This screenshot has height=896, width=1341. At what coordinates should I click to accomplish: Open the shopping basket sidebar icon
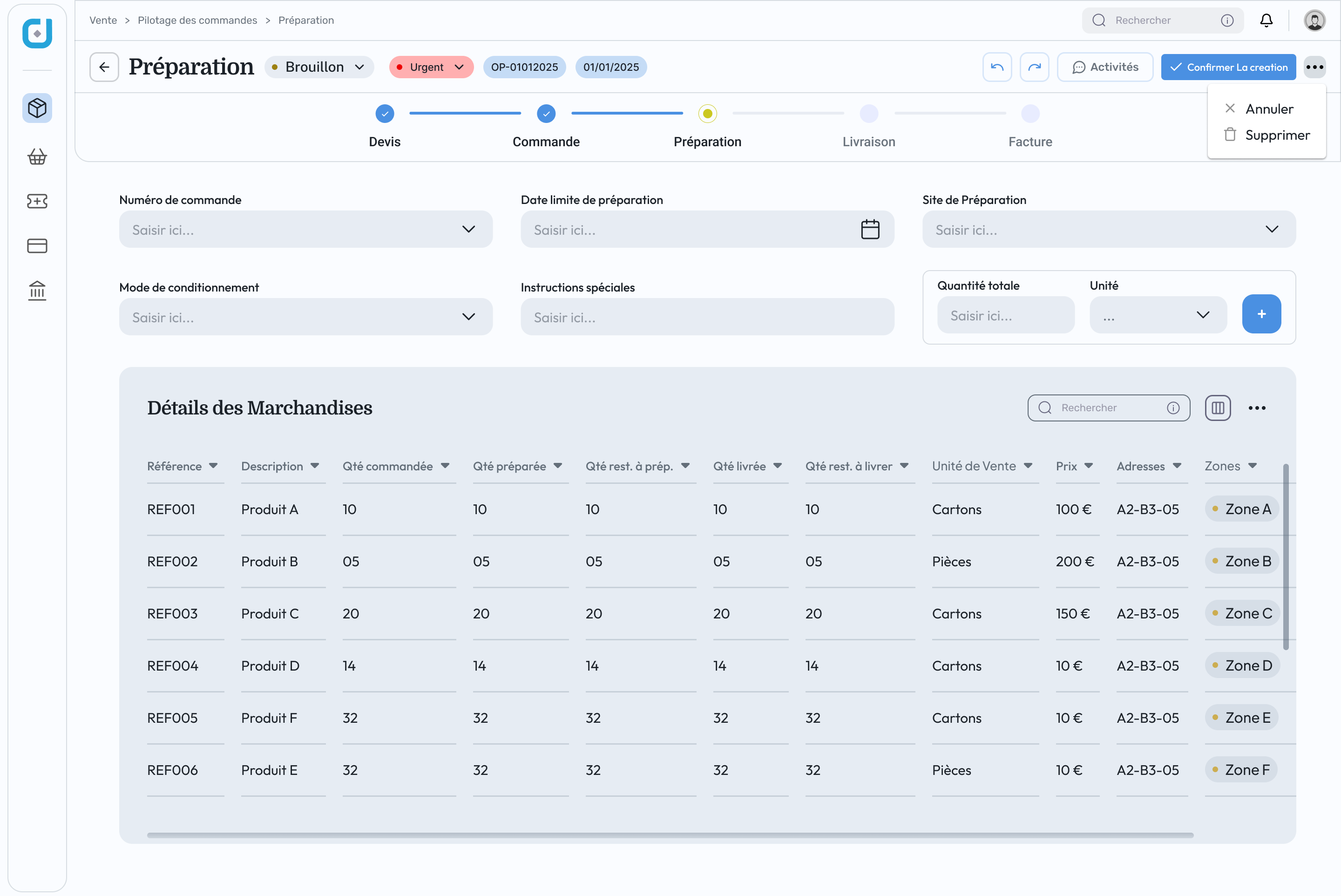[x=37, y=156]
